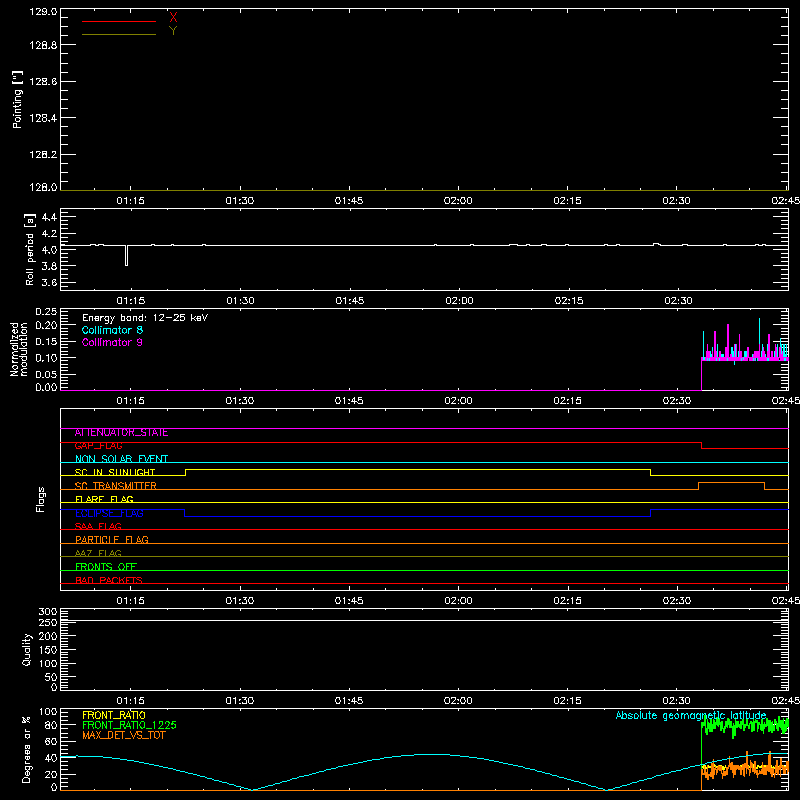
Task: Click the ATTENUATOR_STATE flag label
Action: (121, 433)
